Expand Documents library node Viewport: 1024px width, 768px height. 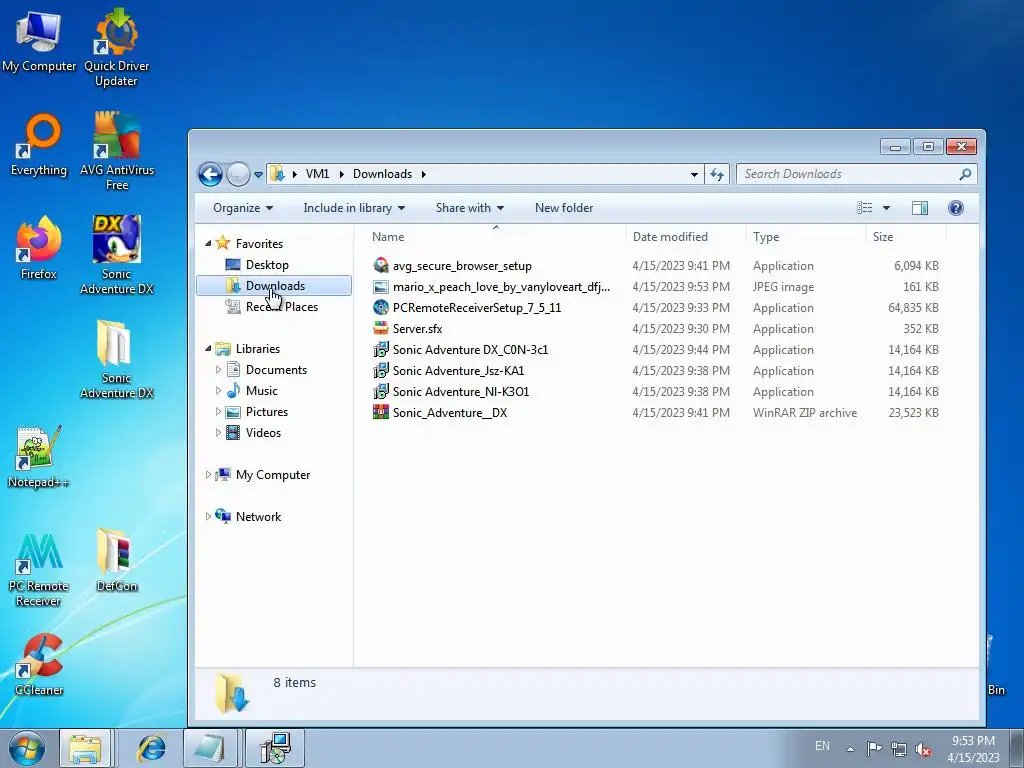[218, 370]
